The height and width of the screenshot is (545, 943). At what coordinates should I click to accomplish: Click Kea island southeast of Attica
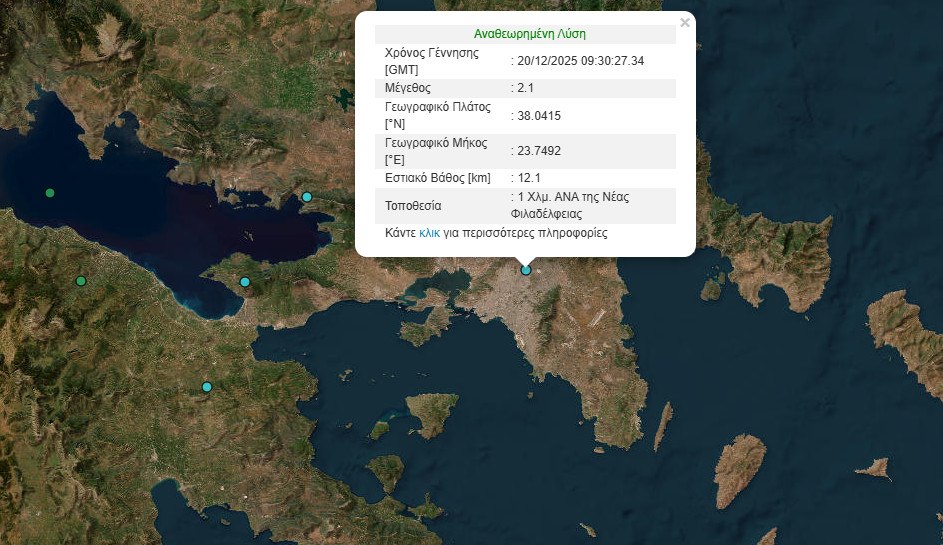(738, 468)
